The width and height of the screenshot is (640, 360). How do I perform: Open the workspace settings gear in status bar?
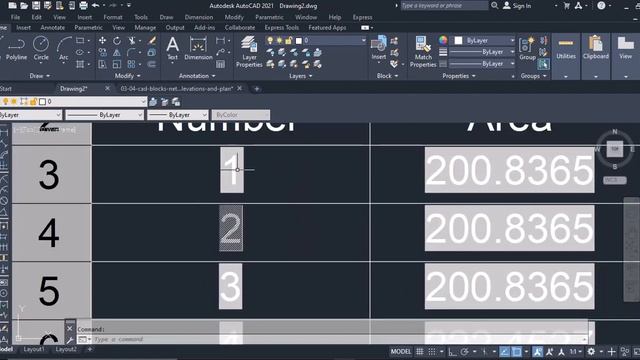coord(591,351)
